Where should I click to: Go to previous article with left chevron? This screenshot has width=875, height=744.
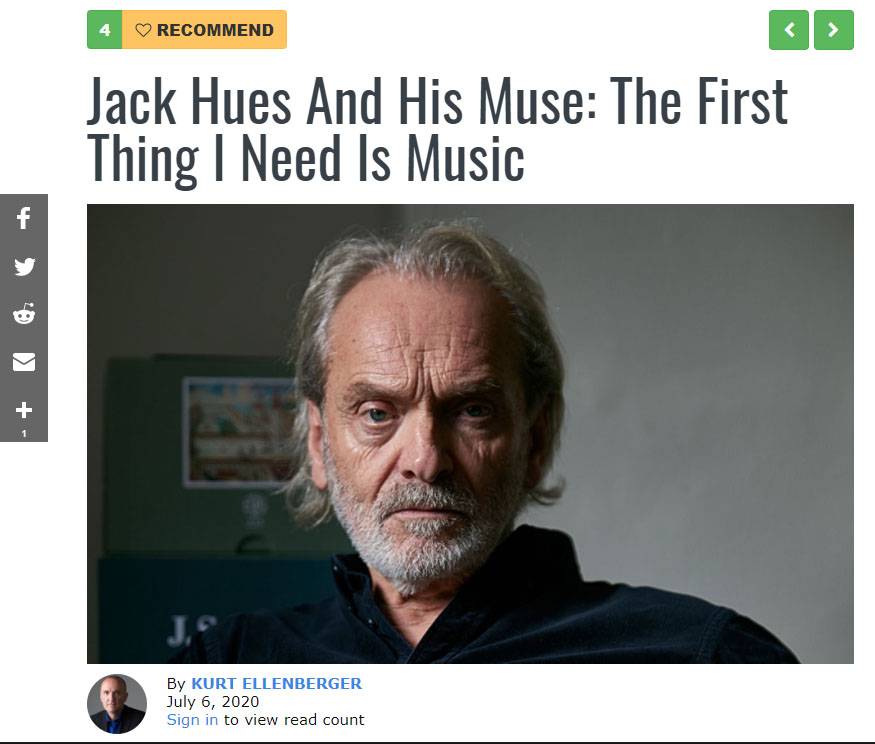pyautogui.click(x=789, y=30)
